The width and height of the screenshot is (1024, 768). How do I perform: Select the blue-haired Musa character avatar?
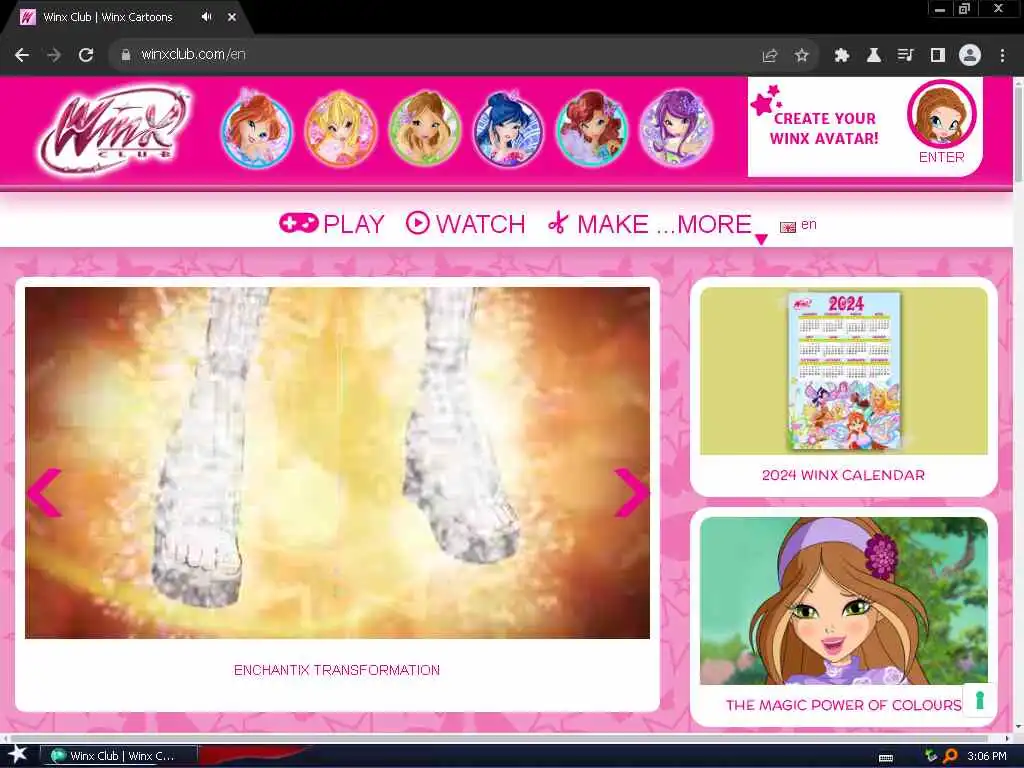click(508, 129)
